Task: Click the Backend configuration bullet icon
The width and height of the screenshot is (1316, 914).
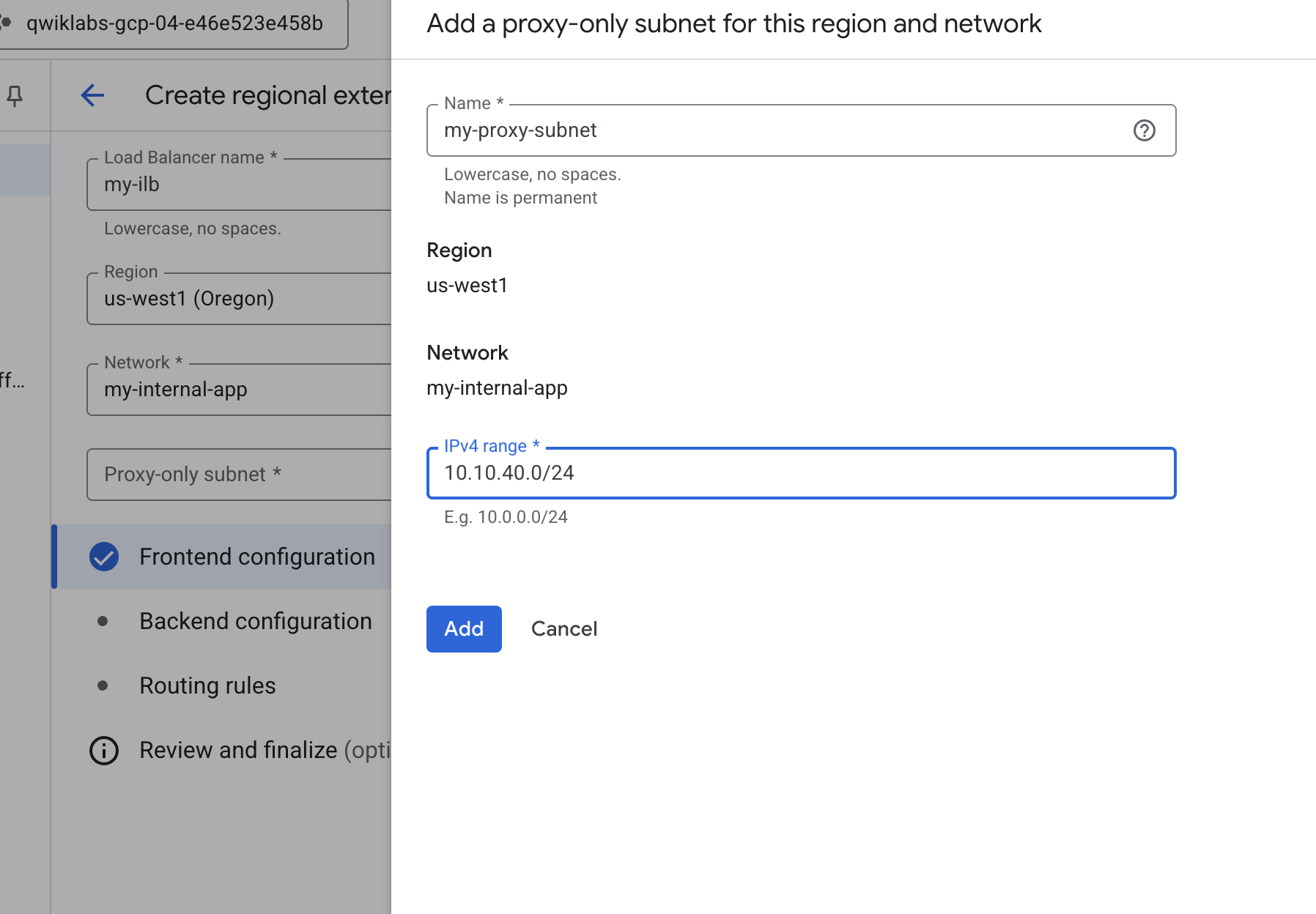Action: tap(103, 621)
